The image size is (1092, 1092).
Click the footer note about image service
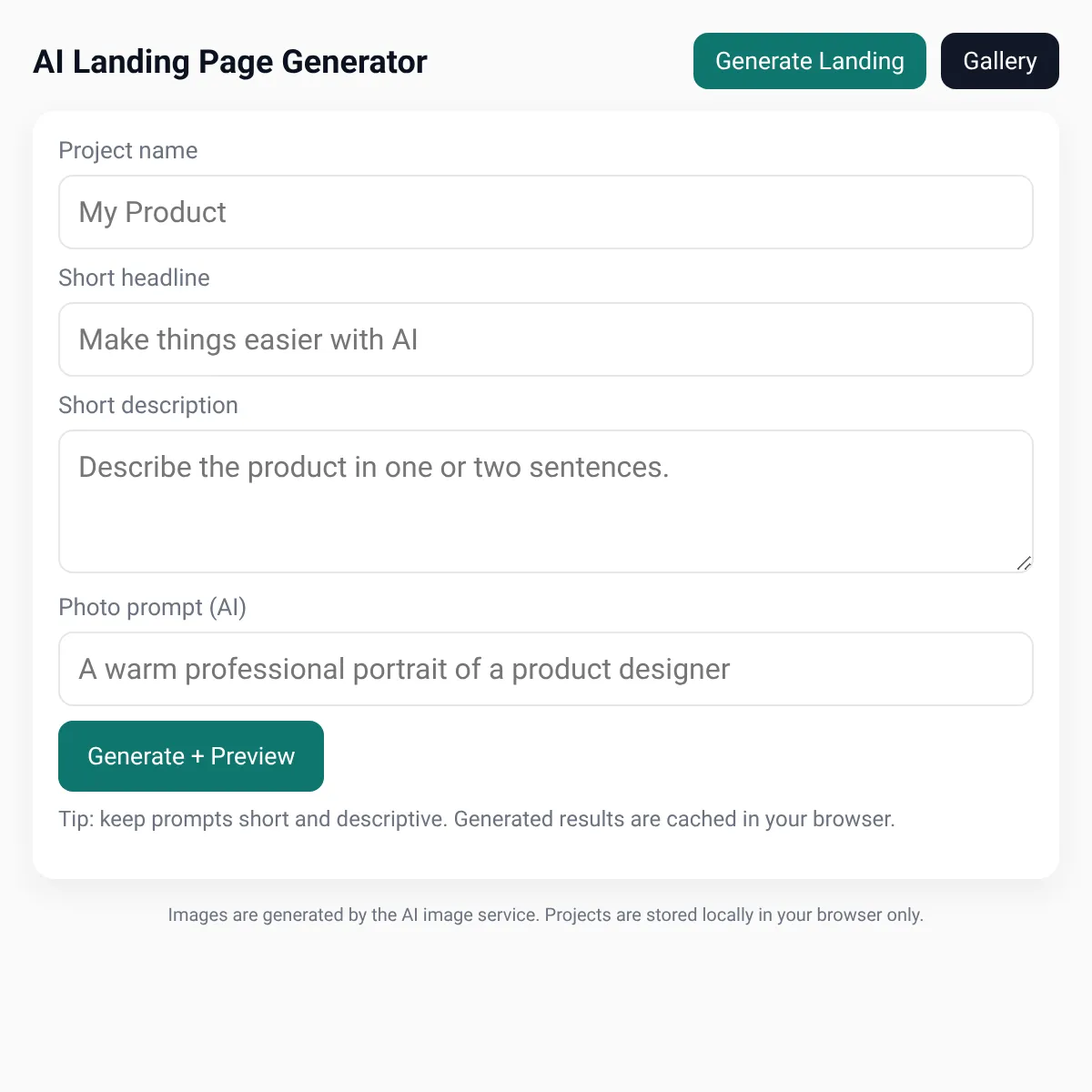click(x=546, y=915)
